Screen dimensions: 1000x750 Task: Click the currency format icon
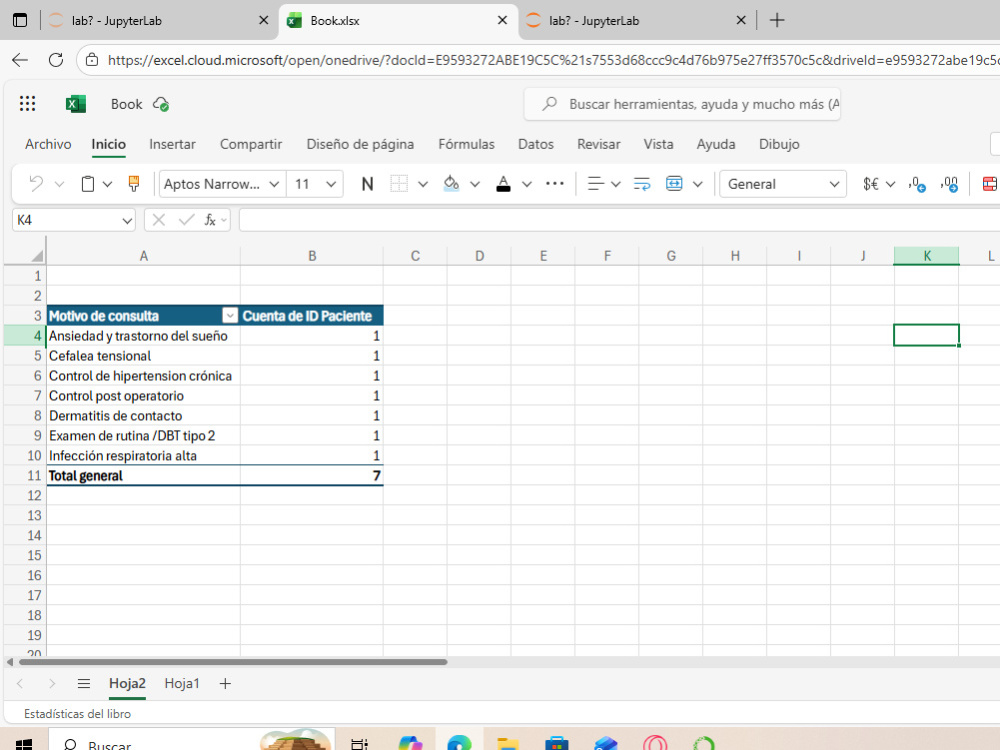[871, 184]
